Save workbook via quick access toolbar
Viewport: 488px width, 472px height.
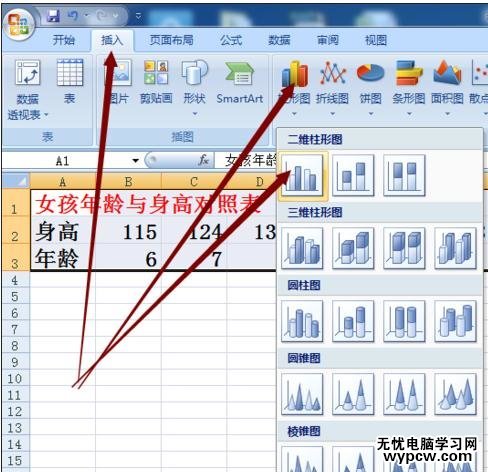coord(53,16)
